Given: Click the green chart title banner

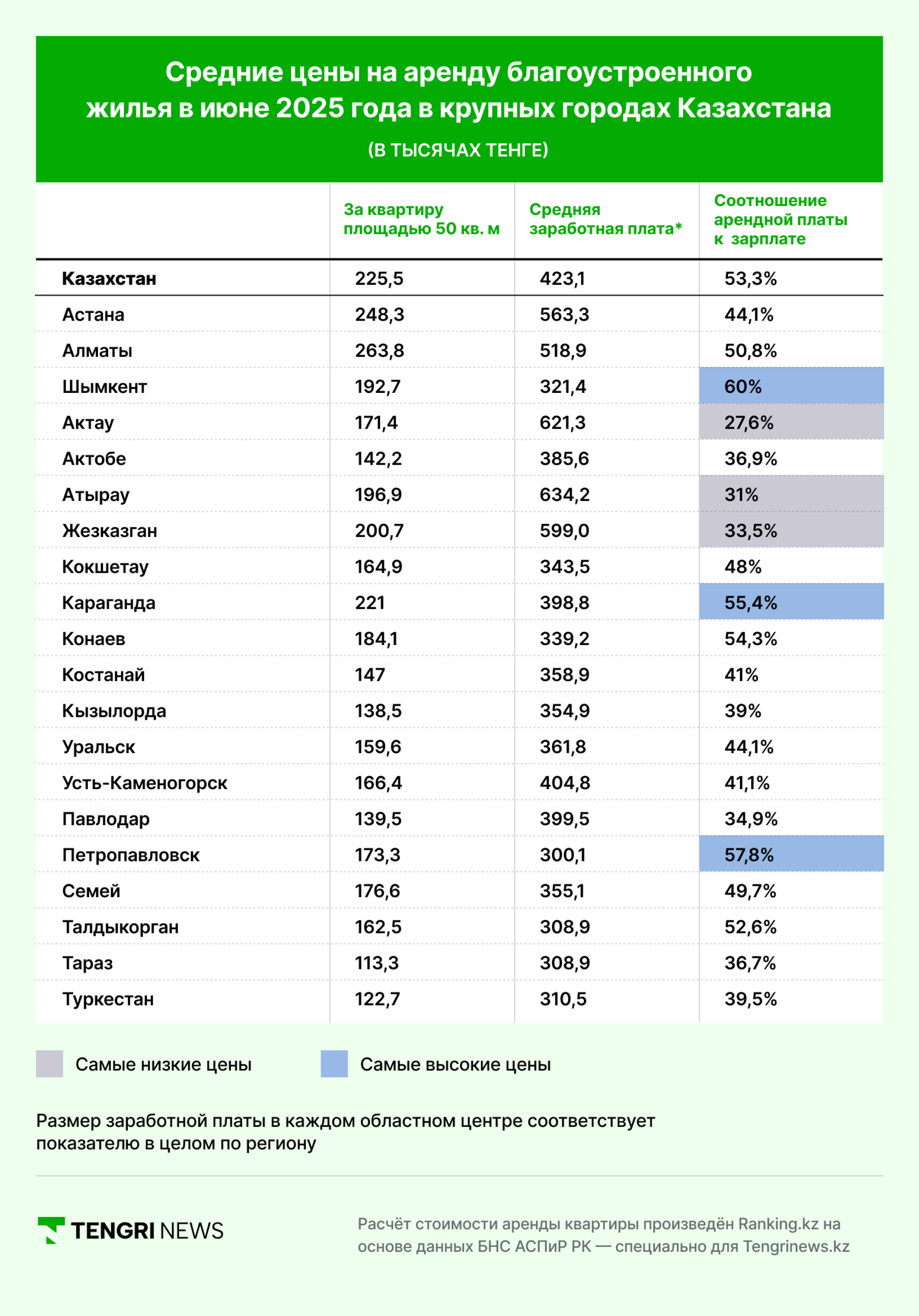Looking at the screenshot, I should 459,109.
